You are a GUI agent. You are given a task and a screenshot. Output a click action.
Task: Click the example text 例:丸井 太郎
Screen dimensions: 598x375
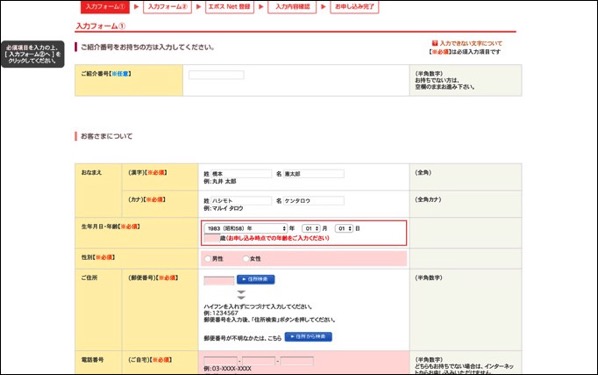coord(220,182)
